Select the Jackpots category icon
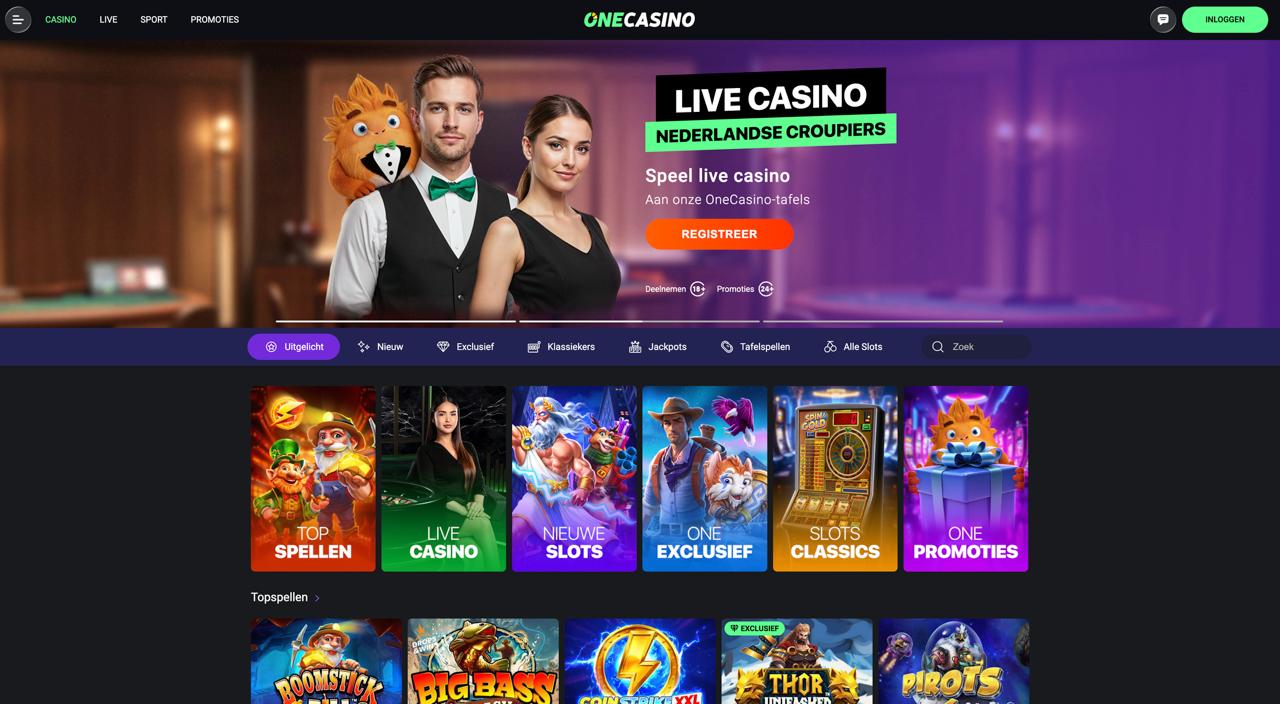The height and width of the screenshot is (704, 1280). pos(635,347)
